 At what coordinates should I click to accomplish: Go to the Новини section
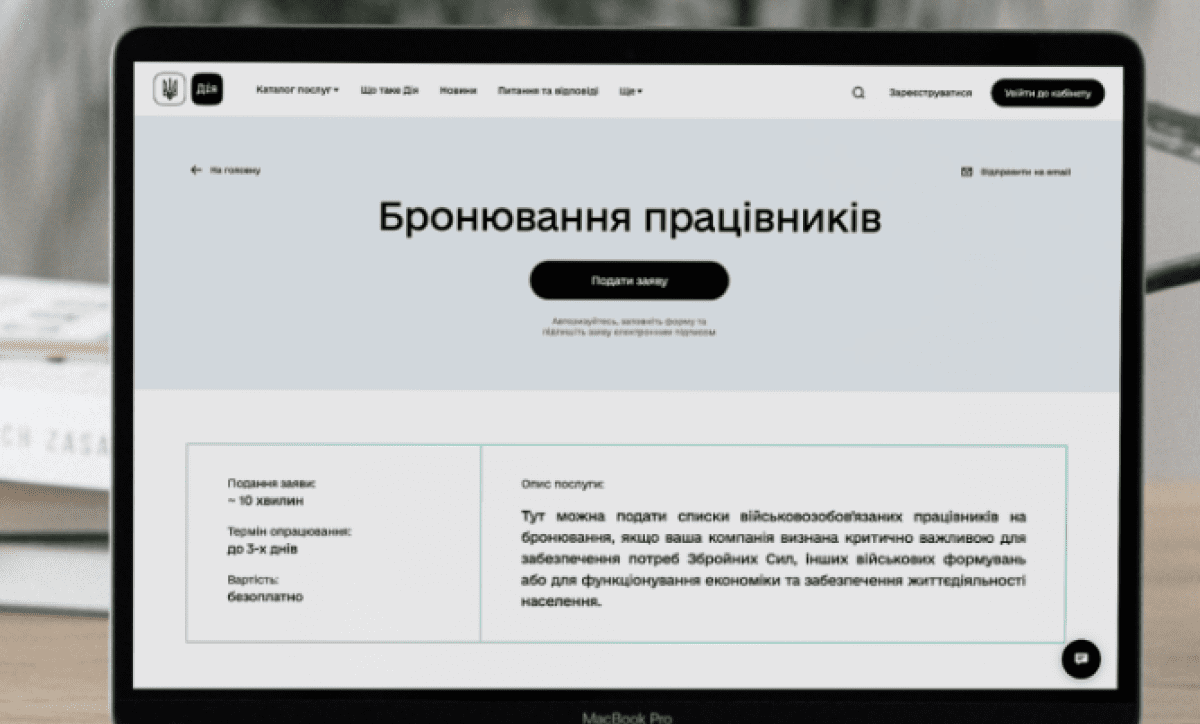tap(458, 91)
